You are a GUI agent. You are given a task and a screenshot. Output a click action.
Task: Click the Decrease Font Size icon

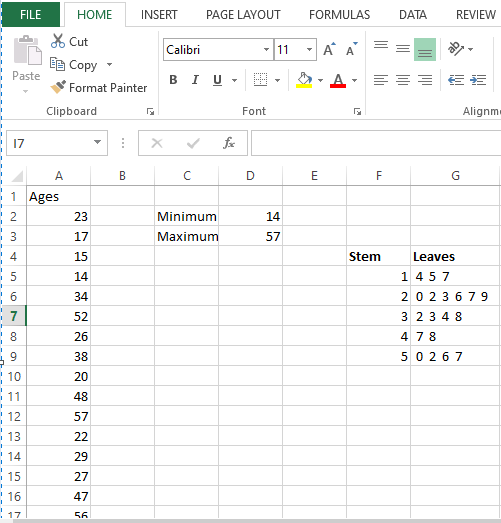[x=352, y=49]
